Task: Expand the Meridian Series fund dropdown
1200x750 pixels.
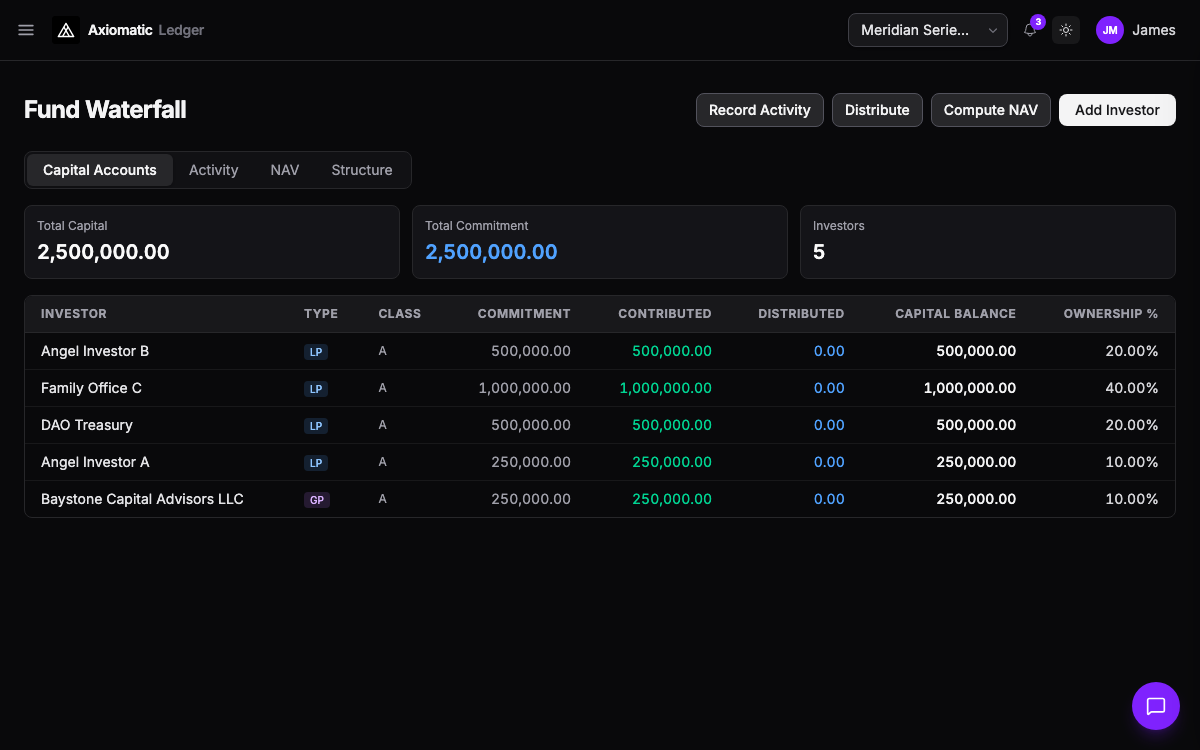Action: [x=928, y=30]
